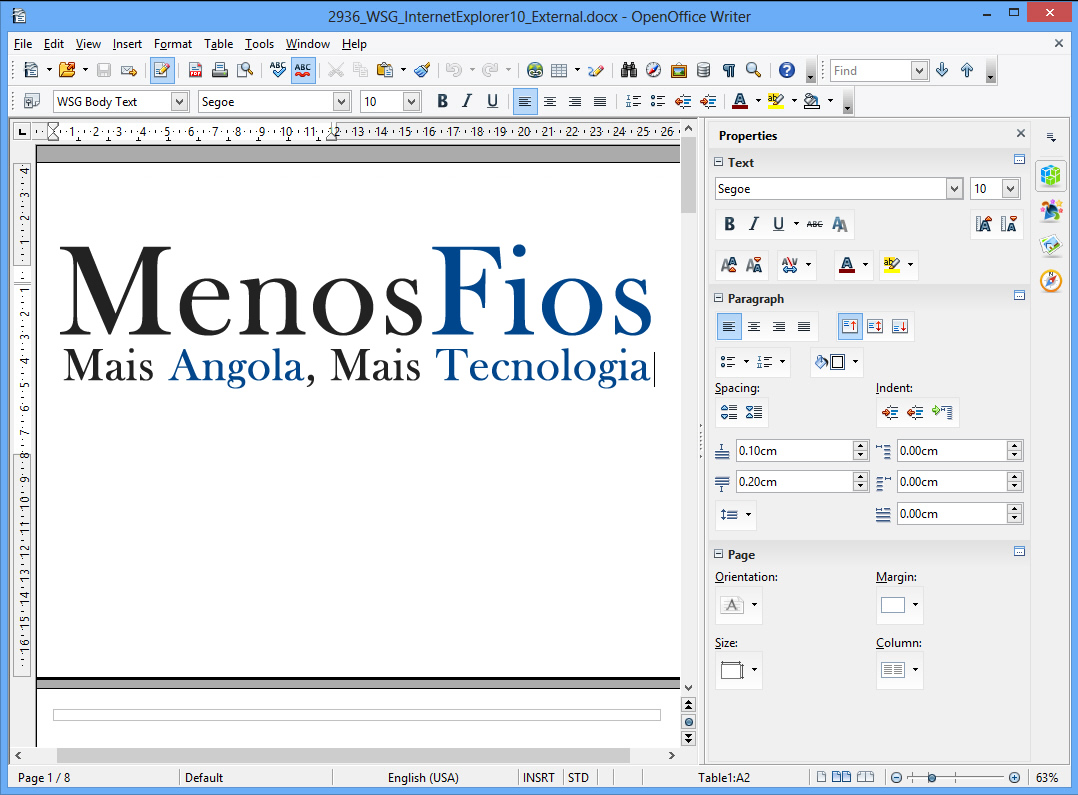Open the paragraph style dropdown WSG Body Text
This screenshot has width=1078, height=795.
point(179,102)
